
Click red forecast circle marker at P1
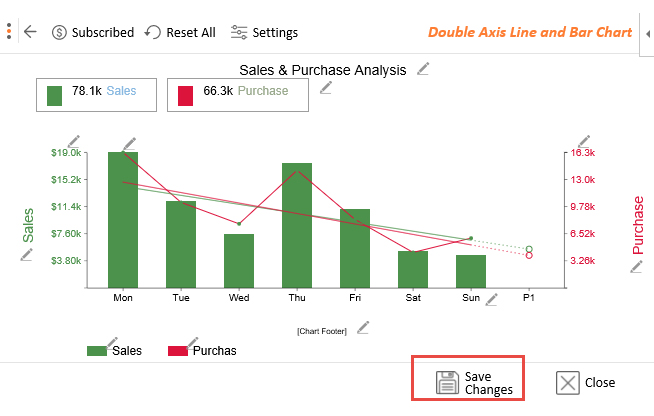529,255
